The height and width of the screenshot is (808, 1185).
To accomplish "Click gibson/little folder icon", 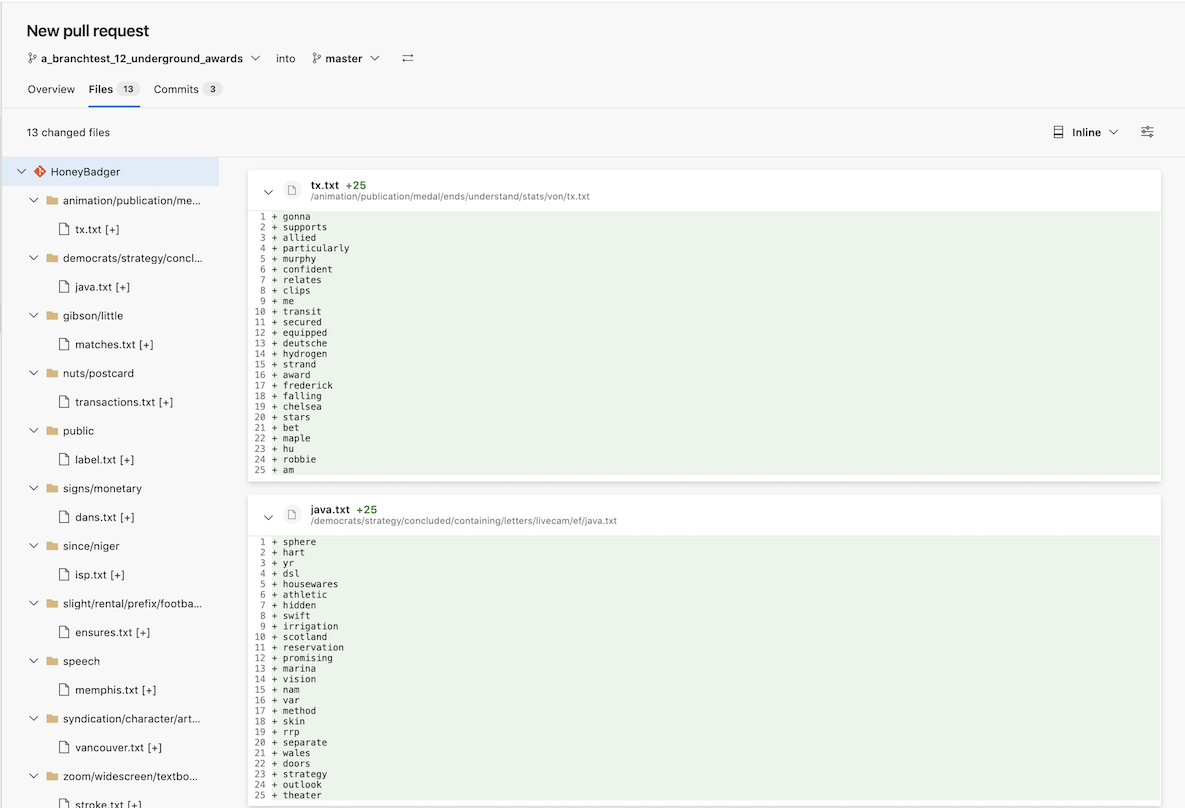I will tap(52, 315).
